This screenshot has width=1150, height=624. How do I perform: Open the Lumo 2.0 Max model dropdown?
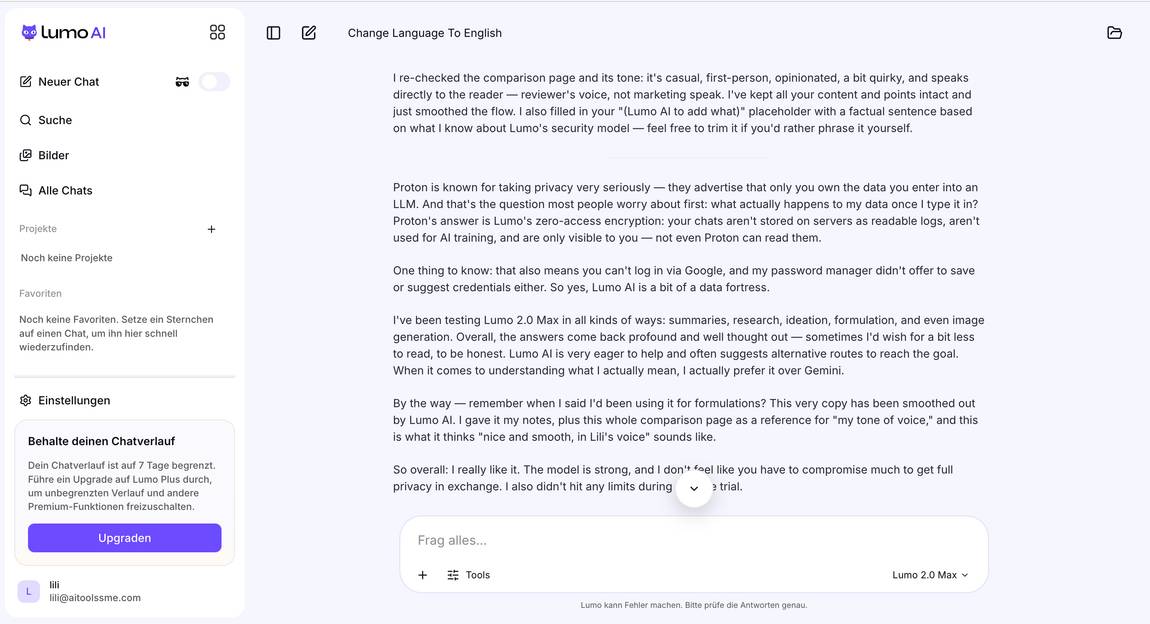[930, 575]
